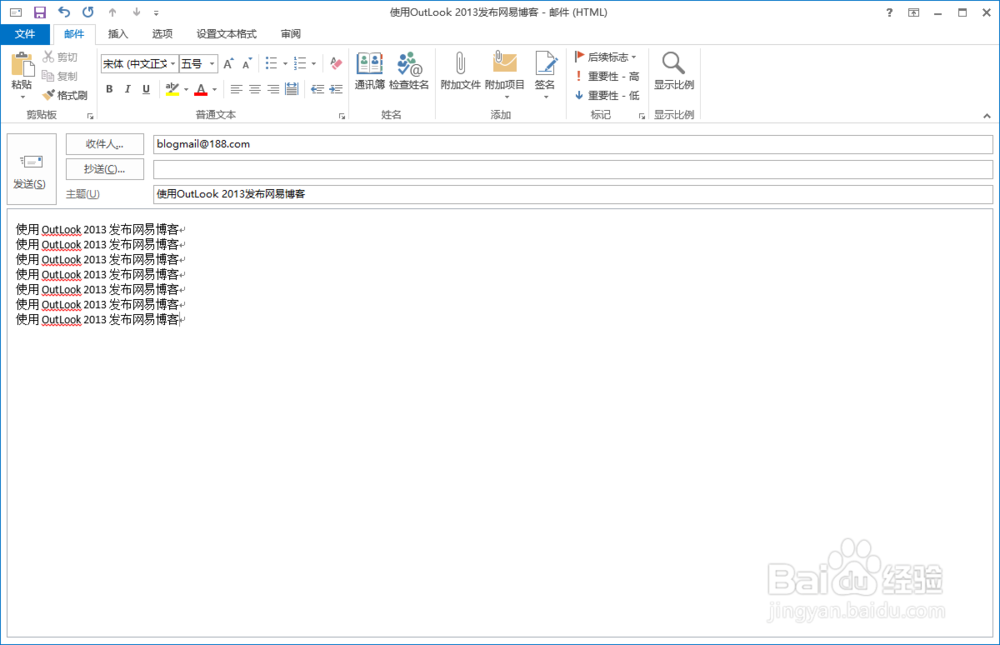Increase font size with grow font icon
The height and width of the screenshot is (645, 1000).
point(228,63)
